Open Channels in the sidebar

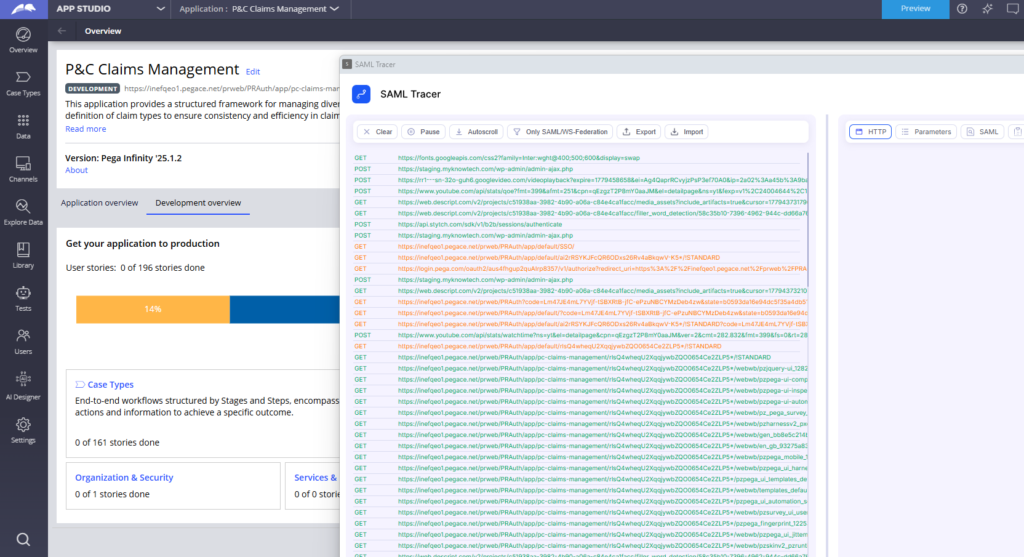(23, 170)
